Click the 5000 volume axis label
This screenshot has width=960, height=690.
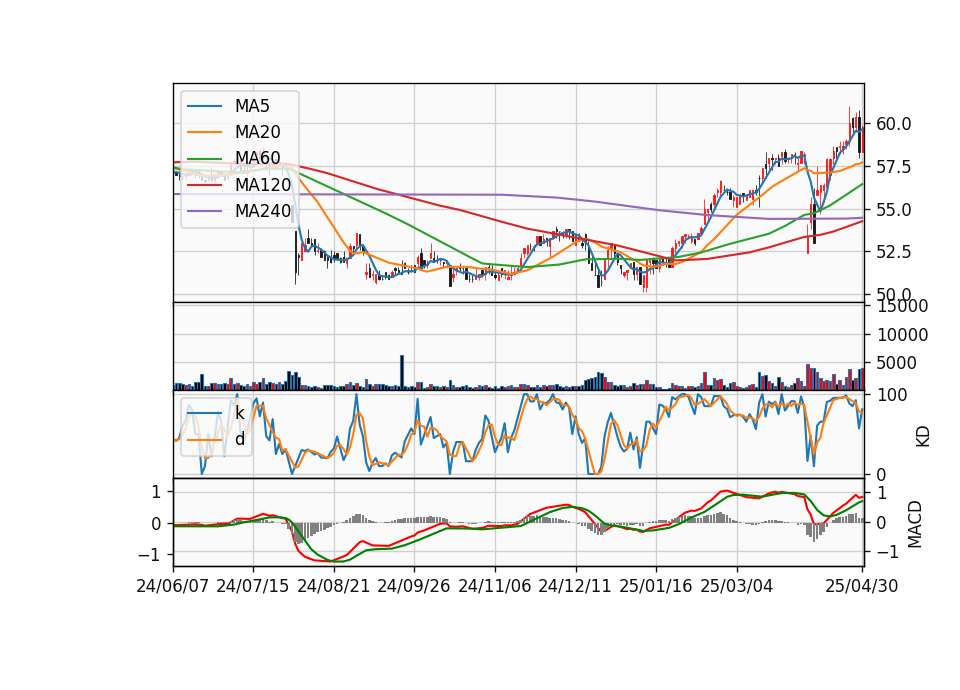point(897,363)
